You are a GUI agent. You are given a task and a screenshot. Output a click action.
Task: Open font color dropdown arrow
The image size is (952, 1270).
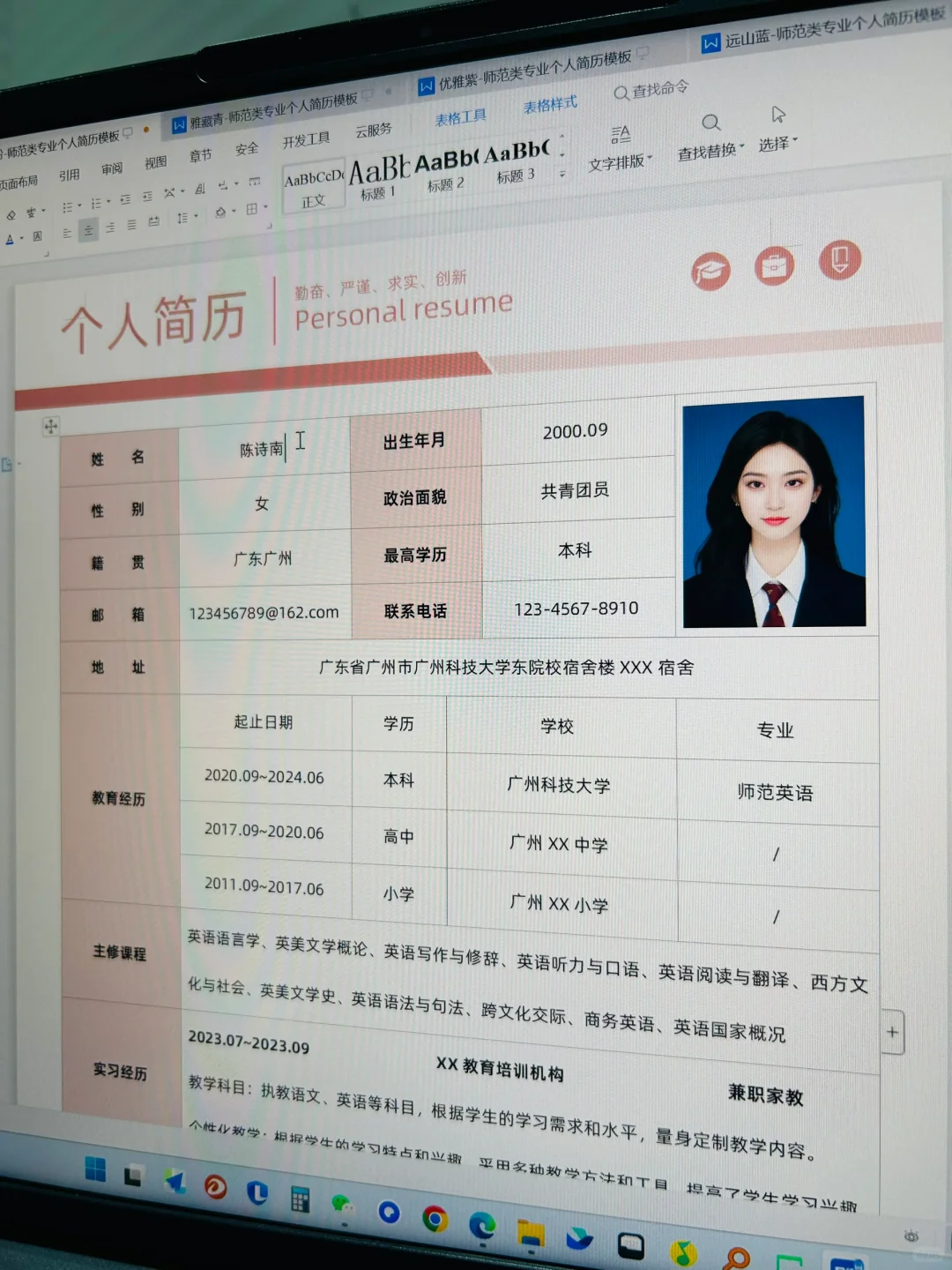(x=22, y=237)
